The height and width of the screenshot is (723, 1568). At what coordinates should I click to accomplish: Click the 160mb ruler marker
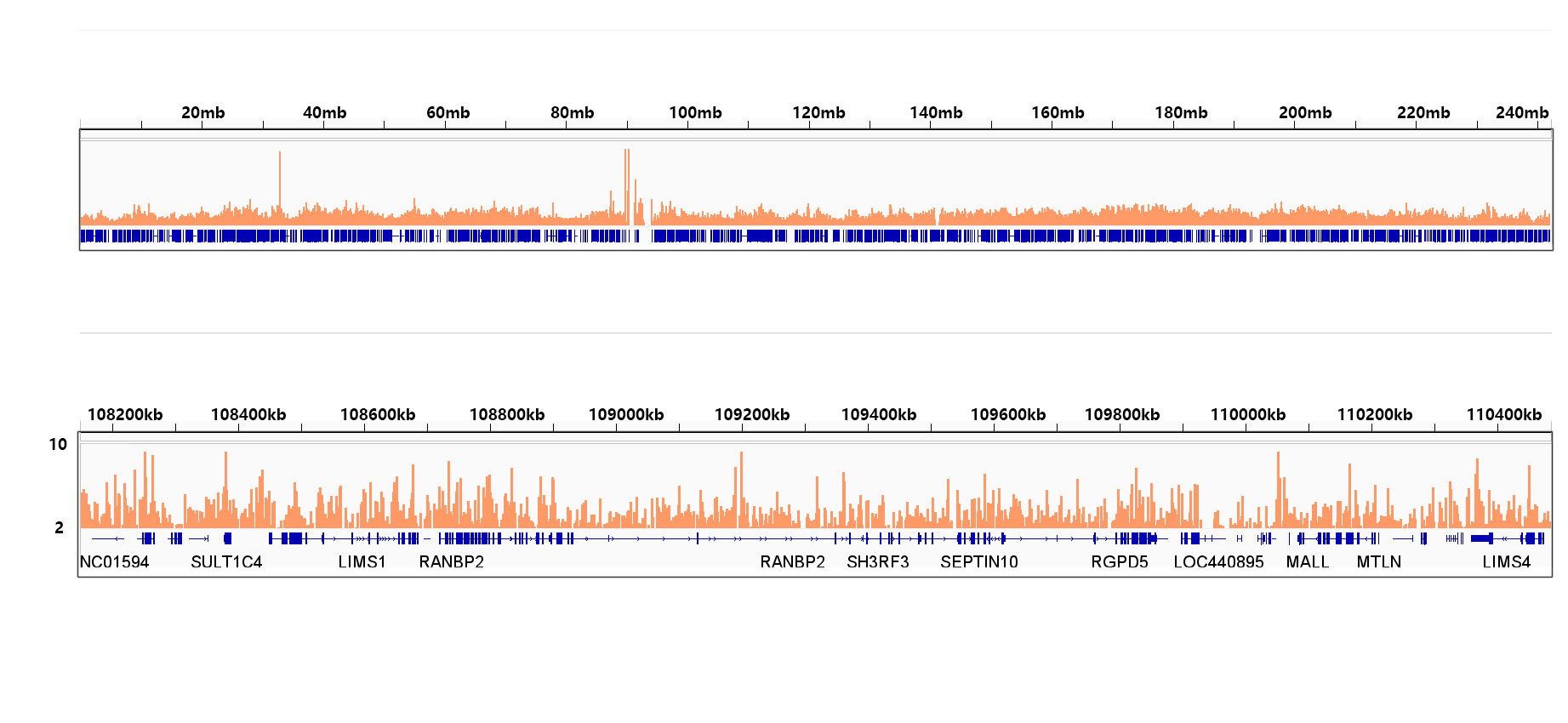point(1058,112)
